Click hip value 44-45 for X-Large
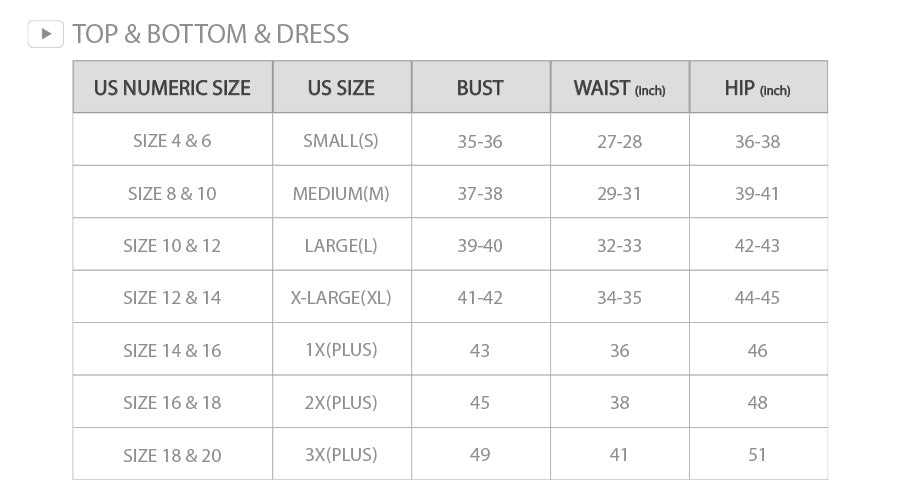Screen dimensions: 900x500 point(757,298)
